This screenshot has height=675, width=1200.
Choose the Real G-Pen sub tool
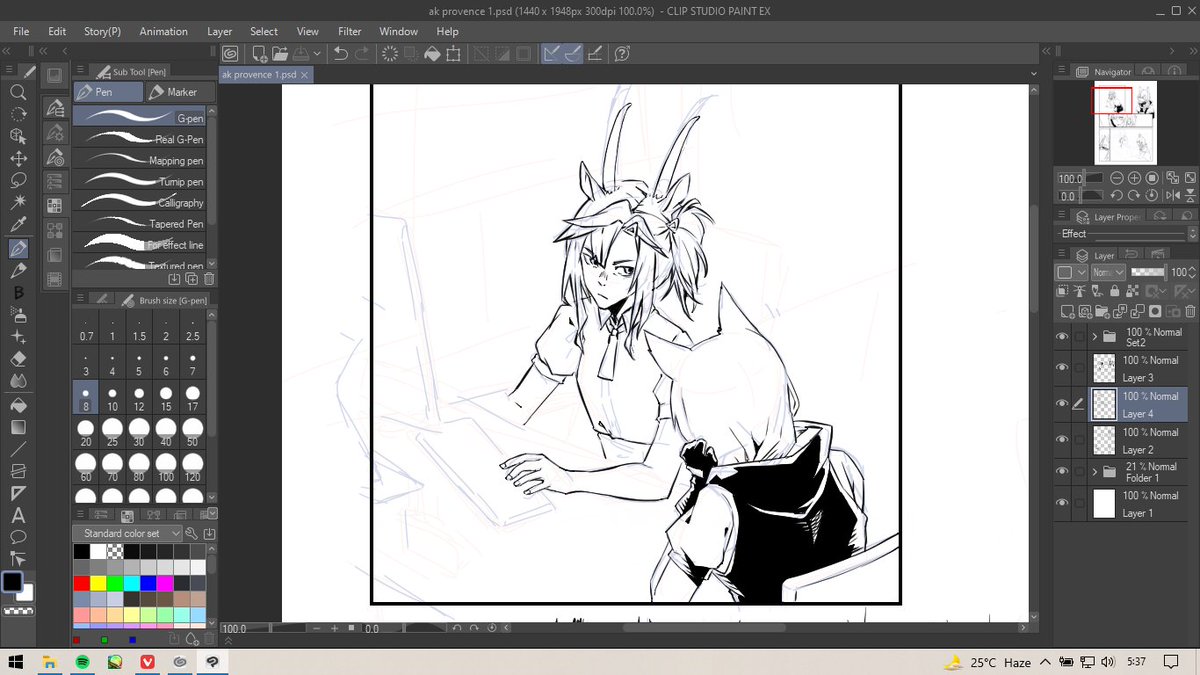[x=140, y=139]
